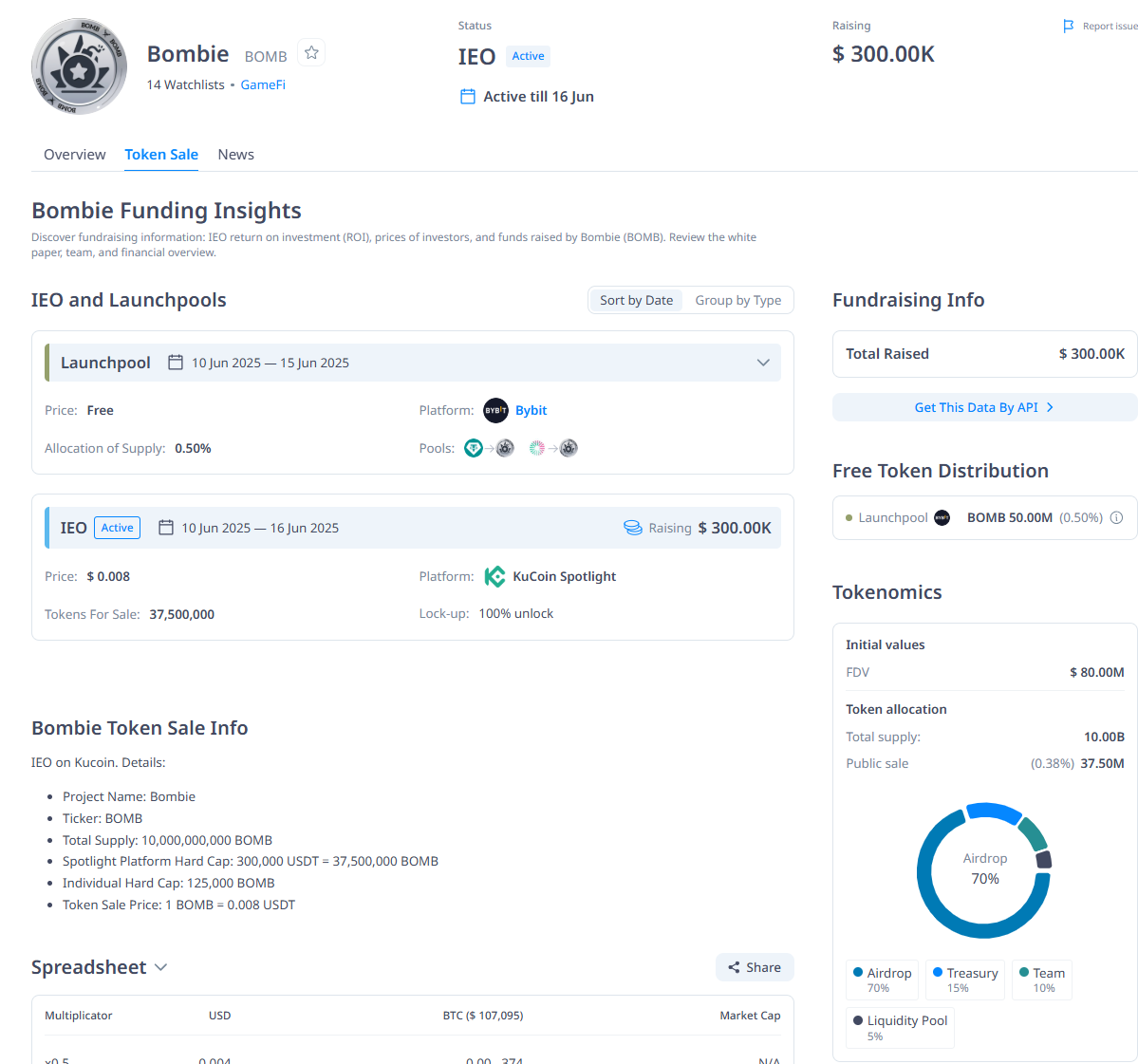The image size is (1138, 1064).
Task: Click the Bybit platform logo icon
Action: pyautogui.click(x=495, y=410)
